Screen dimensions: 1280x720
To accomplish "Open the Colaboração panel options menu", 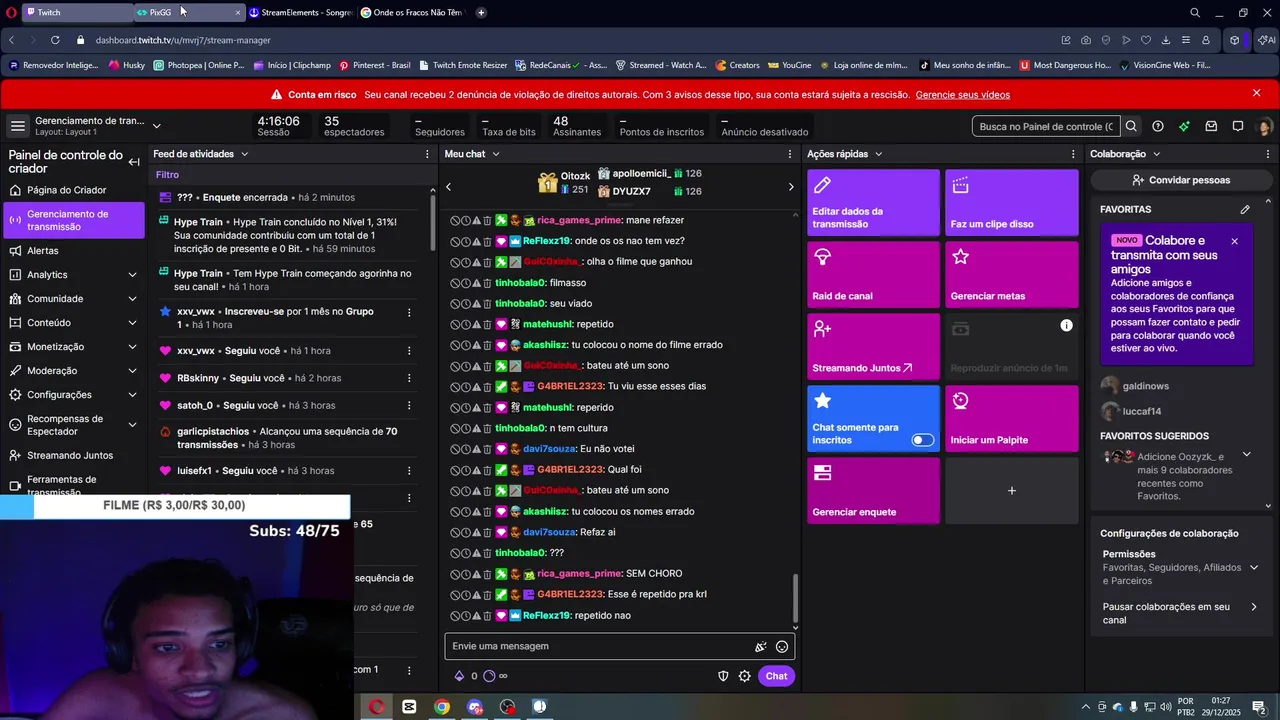I will click(1269, 154).
